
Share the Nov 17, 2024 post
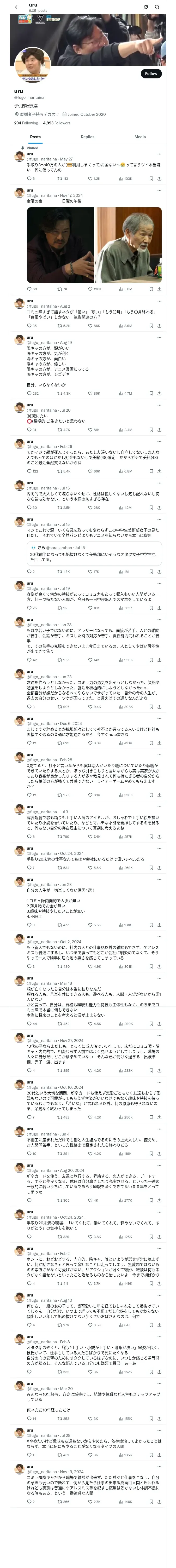click(159, 289)
